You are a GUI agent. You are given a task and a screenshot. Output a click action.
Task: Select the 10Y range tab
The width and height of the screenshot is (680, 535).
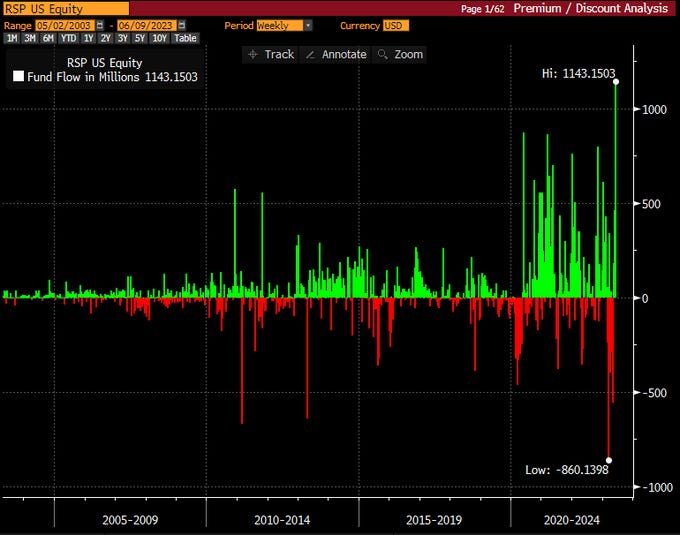(x=159, y=38)
